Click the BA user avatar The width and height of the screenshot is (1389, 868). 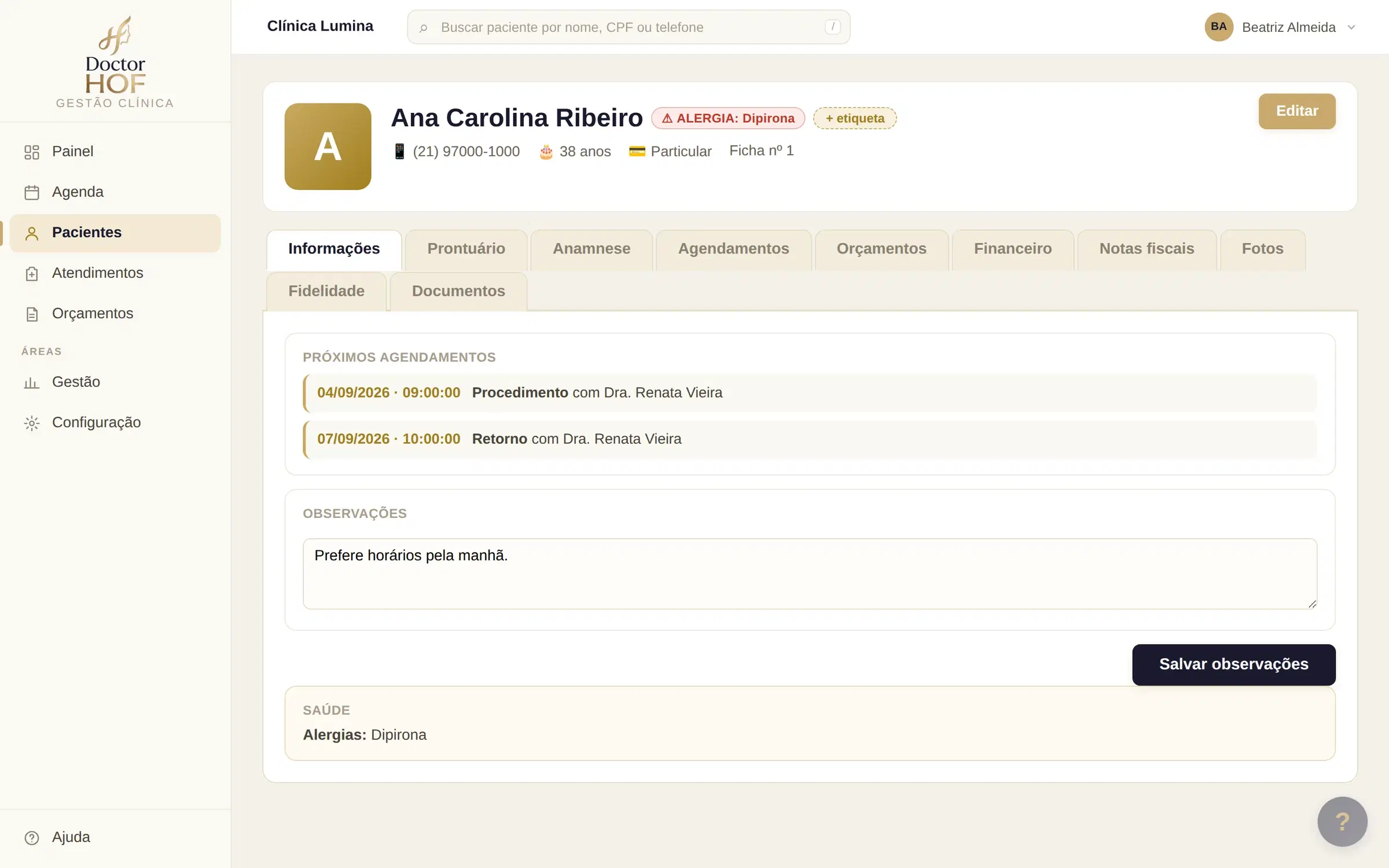click(x=1218, y=27)
